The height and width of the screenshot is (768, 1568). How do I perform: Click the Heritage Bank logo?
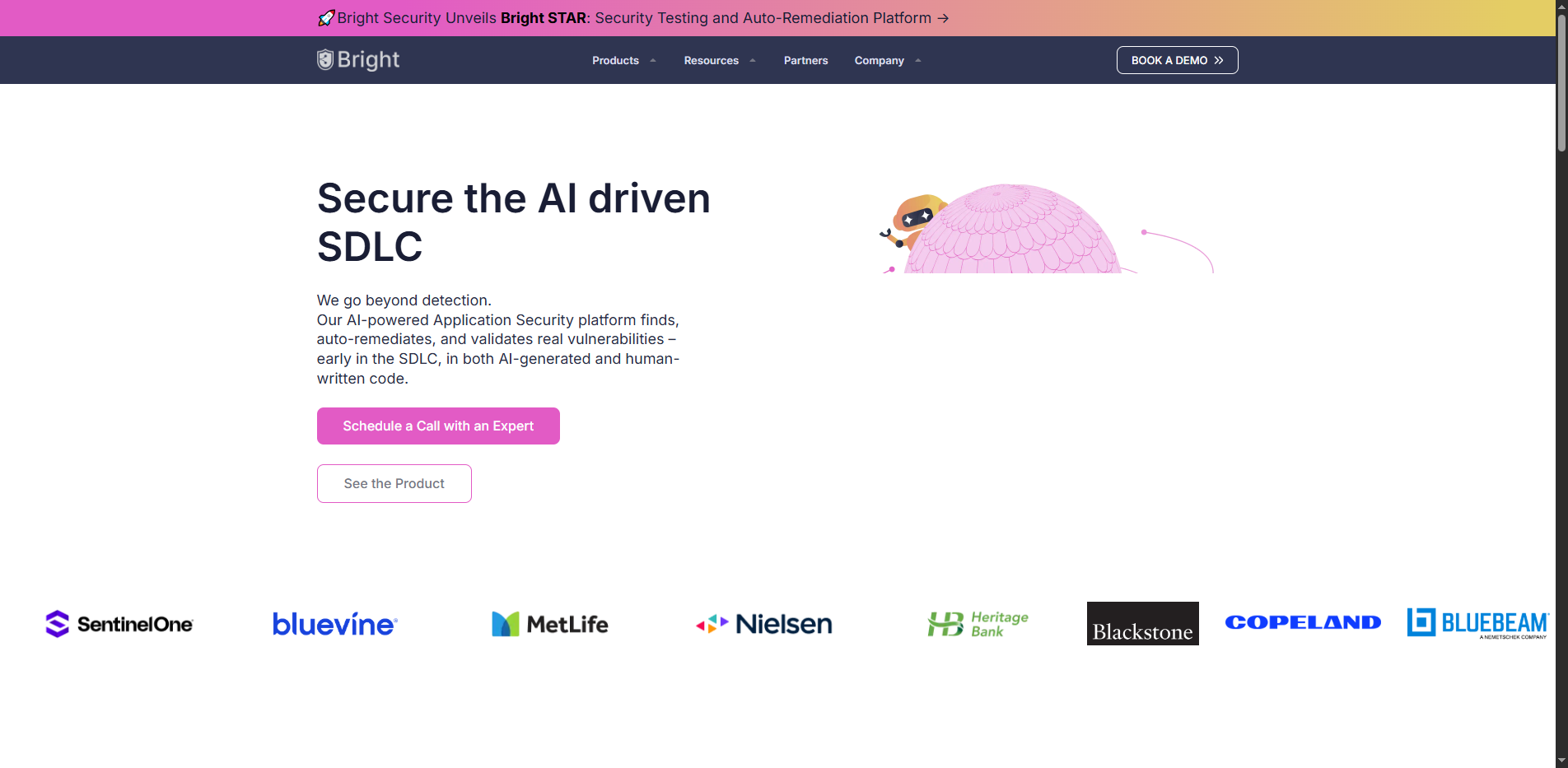tap(978, 624)
